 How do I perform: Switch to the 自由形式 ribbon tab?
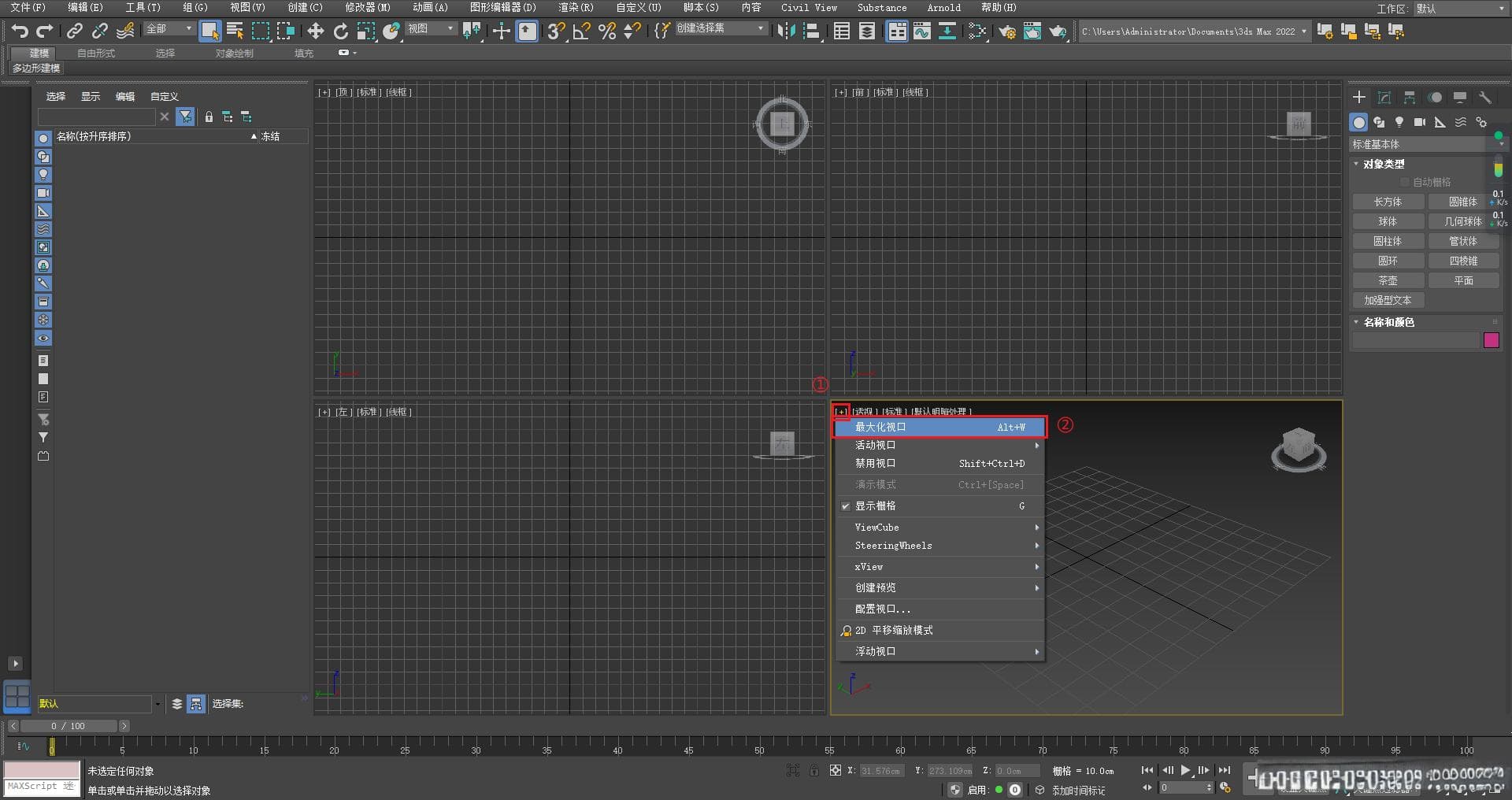coord(96,53)
